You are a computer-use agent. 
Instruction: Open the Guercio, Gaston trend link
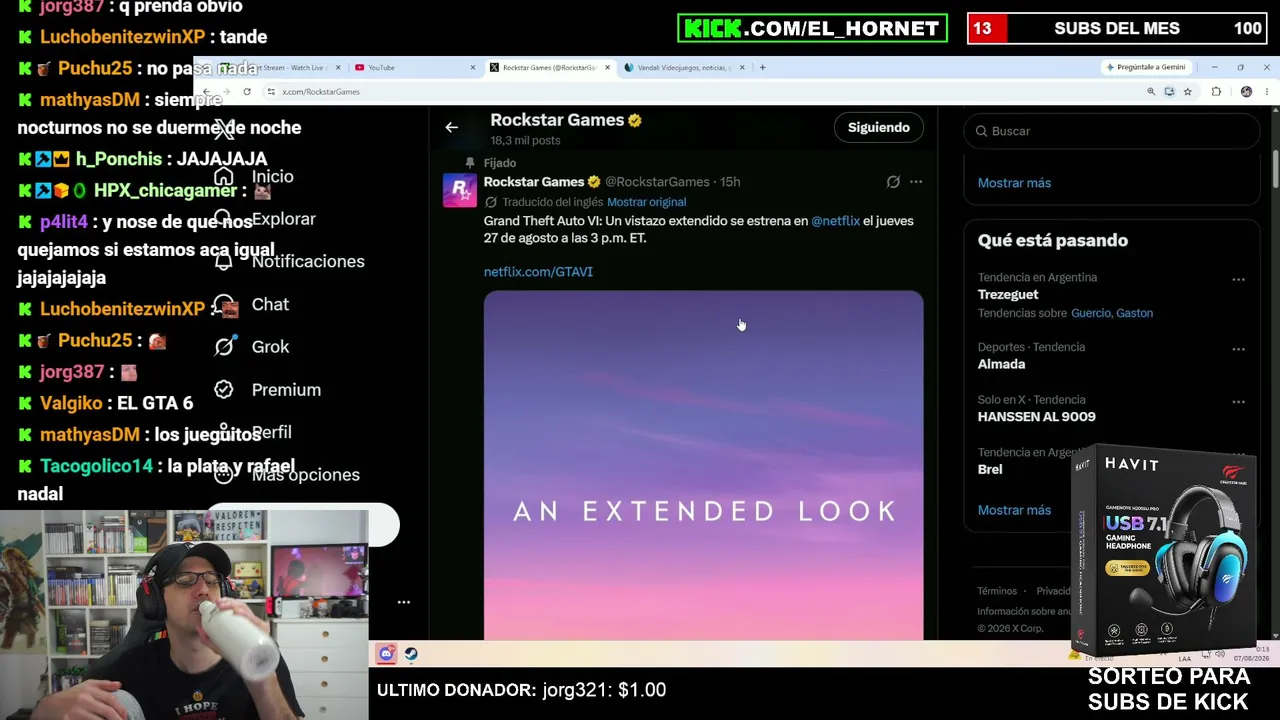click(1112, 313)
